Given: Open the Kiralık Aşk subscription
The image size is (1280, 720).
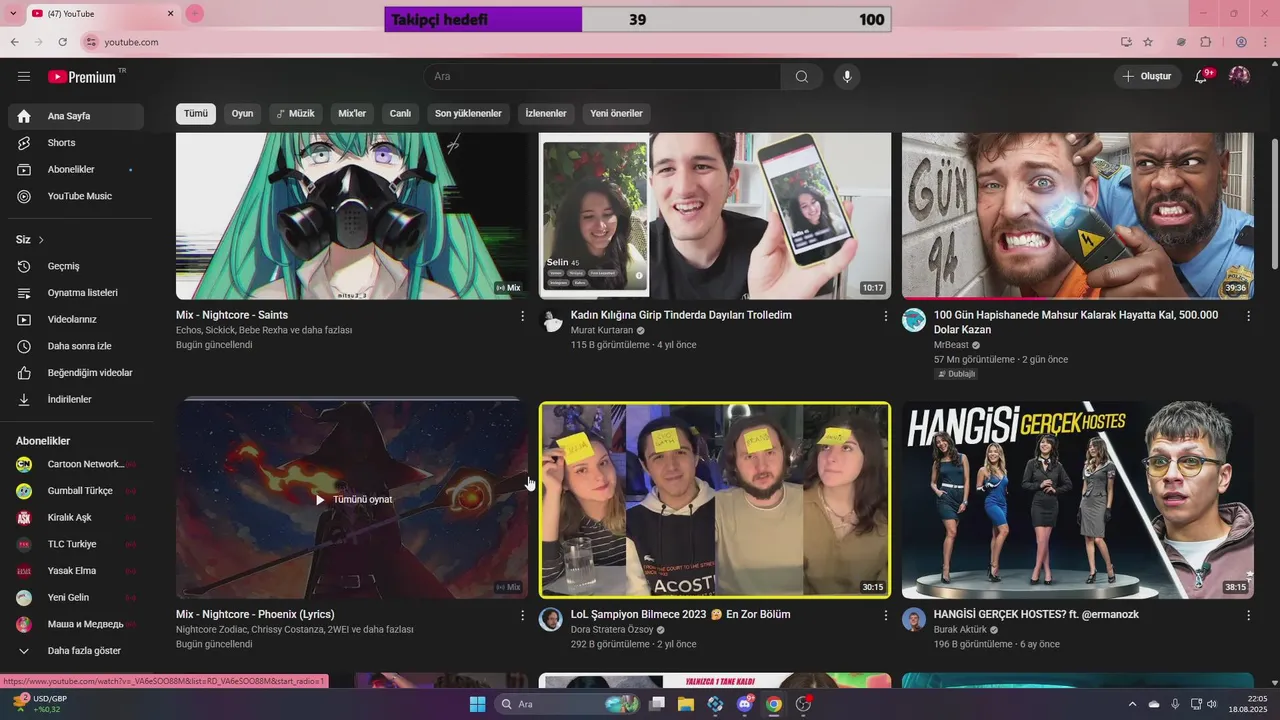Looking at the screenshot, I should (76, 517).
